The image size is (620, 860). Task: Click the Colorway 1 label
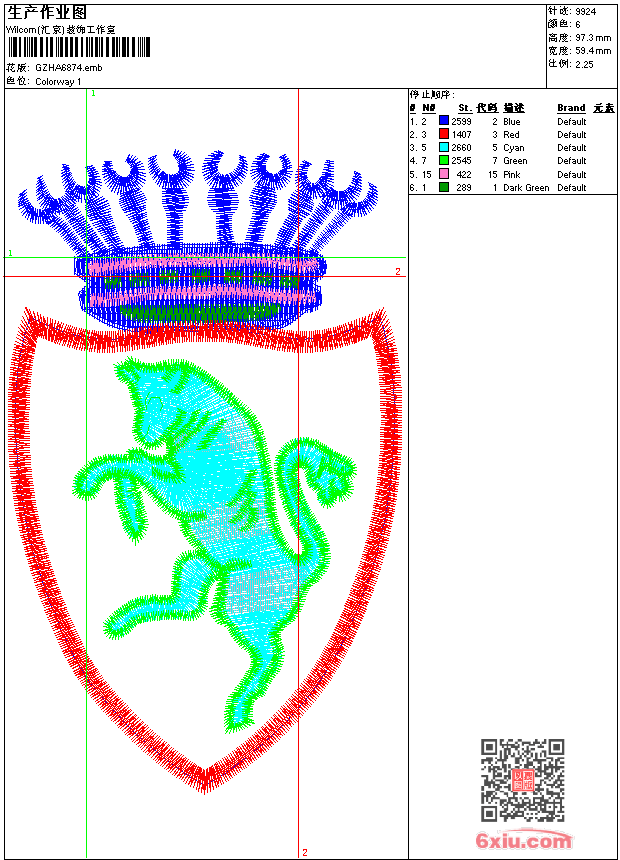click(58, 82)
